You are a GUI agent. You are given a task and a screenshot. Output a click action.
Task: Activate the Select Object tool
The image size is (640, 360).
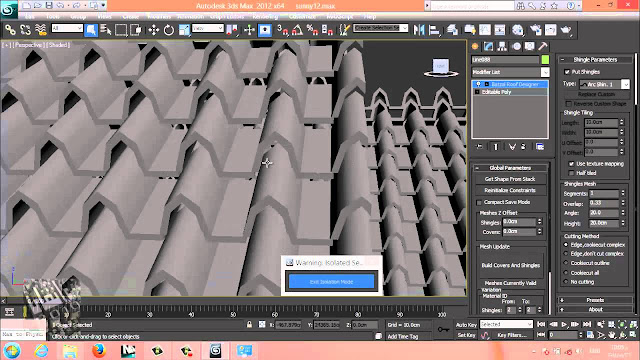click(x=91, y=30)
